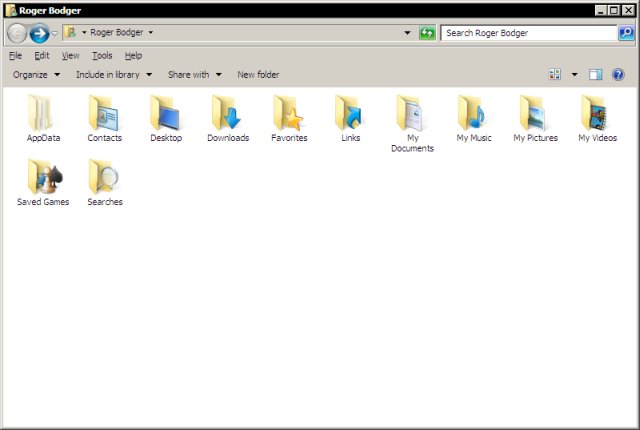Open the Tools menu
The width and height of the screenshot is (640, 430).
[102, 56]
